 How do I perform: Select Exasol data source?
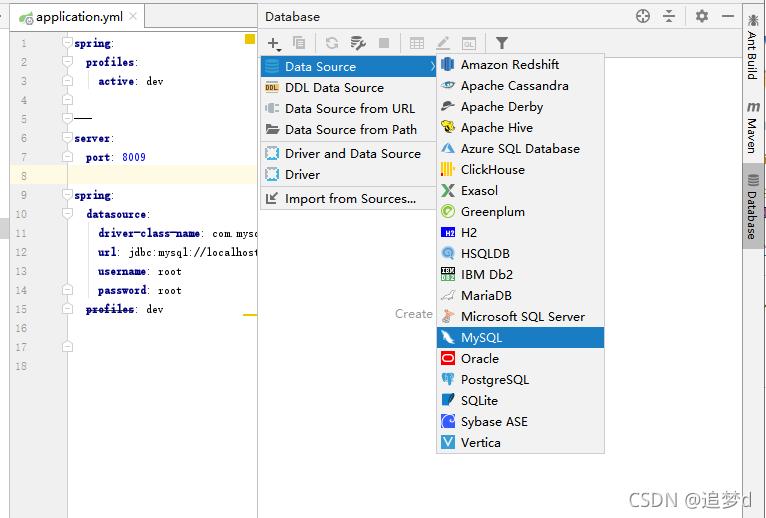pyautogui.click(x=520, y=191)
